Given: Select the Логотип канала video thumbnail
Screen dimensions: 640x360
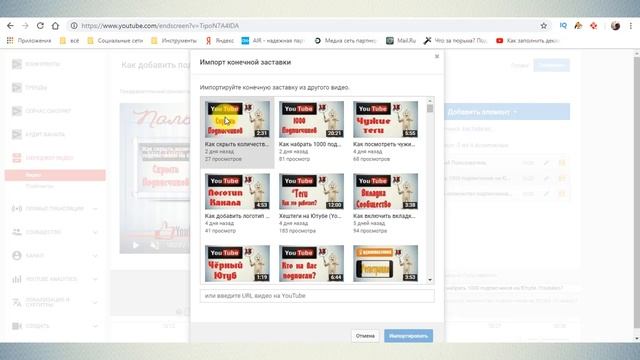Looking at the screenshot, I should pyautogui.click(x=237, y=191).
